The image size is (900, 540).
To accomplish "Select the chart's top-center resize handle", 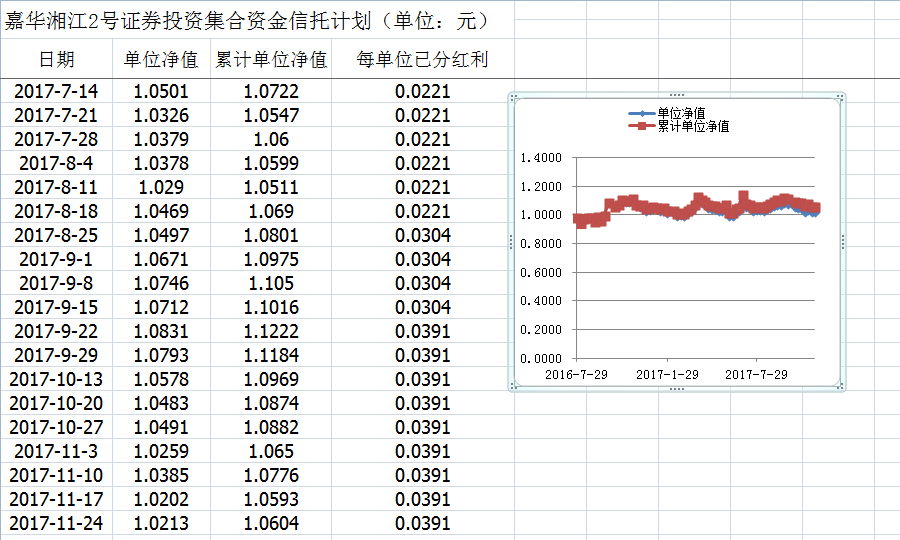I will (677, 94).
